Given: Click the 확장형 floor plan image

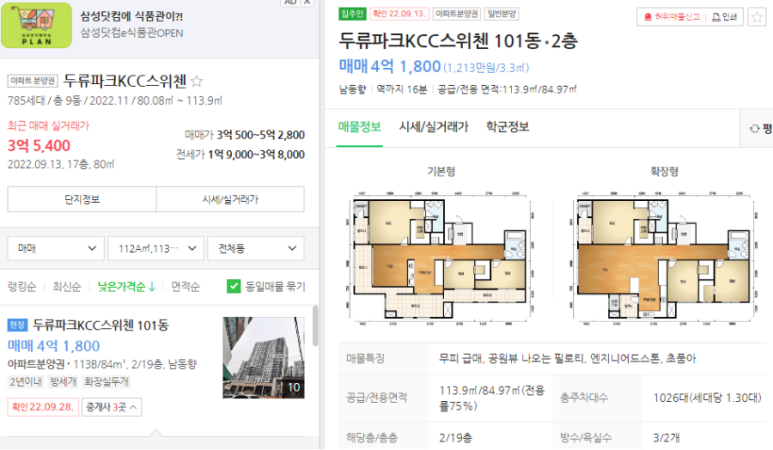Looking at the screenshot, I should click(664, 258).
